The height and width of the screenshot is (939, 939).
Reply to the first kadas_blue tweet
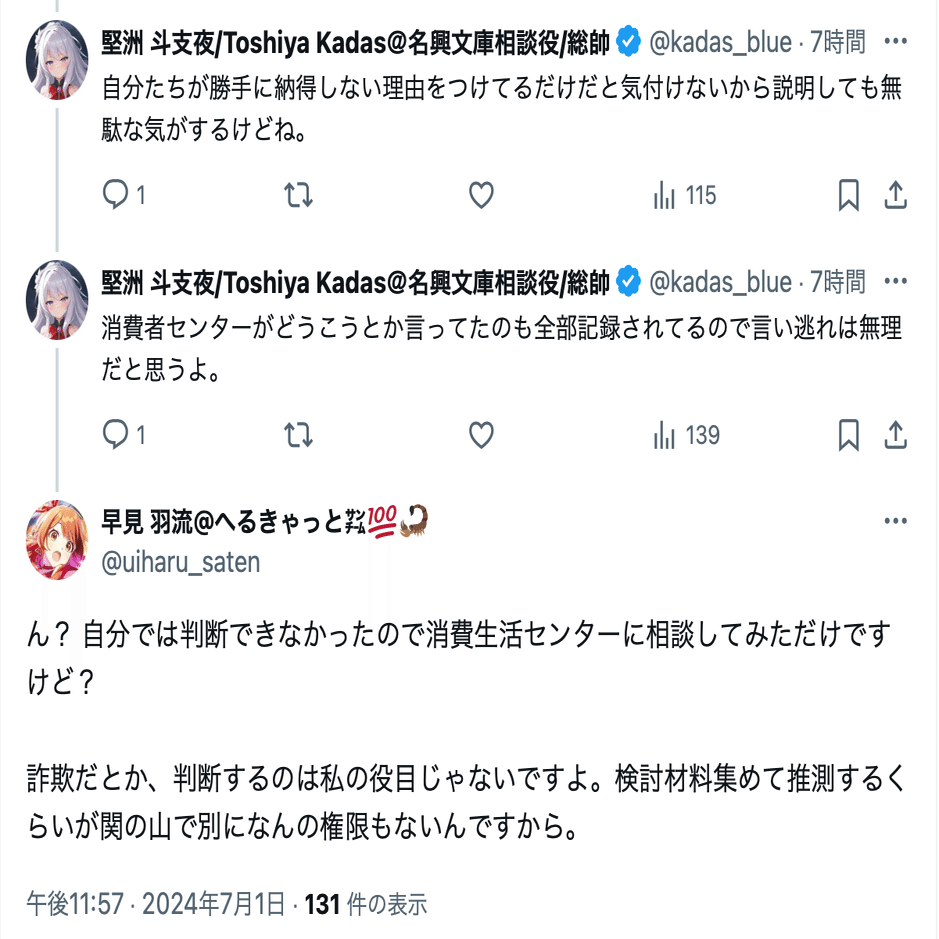pyautogui.click(x=117, y=195)
